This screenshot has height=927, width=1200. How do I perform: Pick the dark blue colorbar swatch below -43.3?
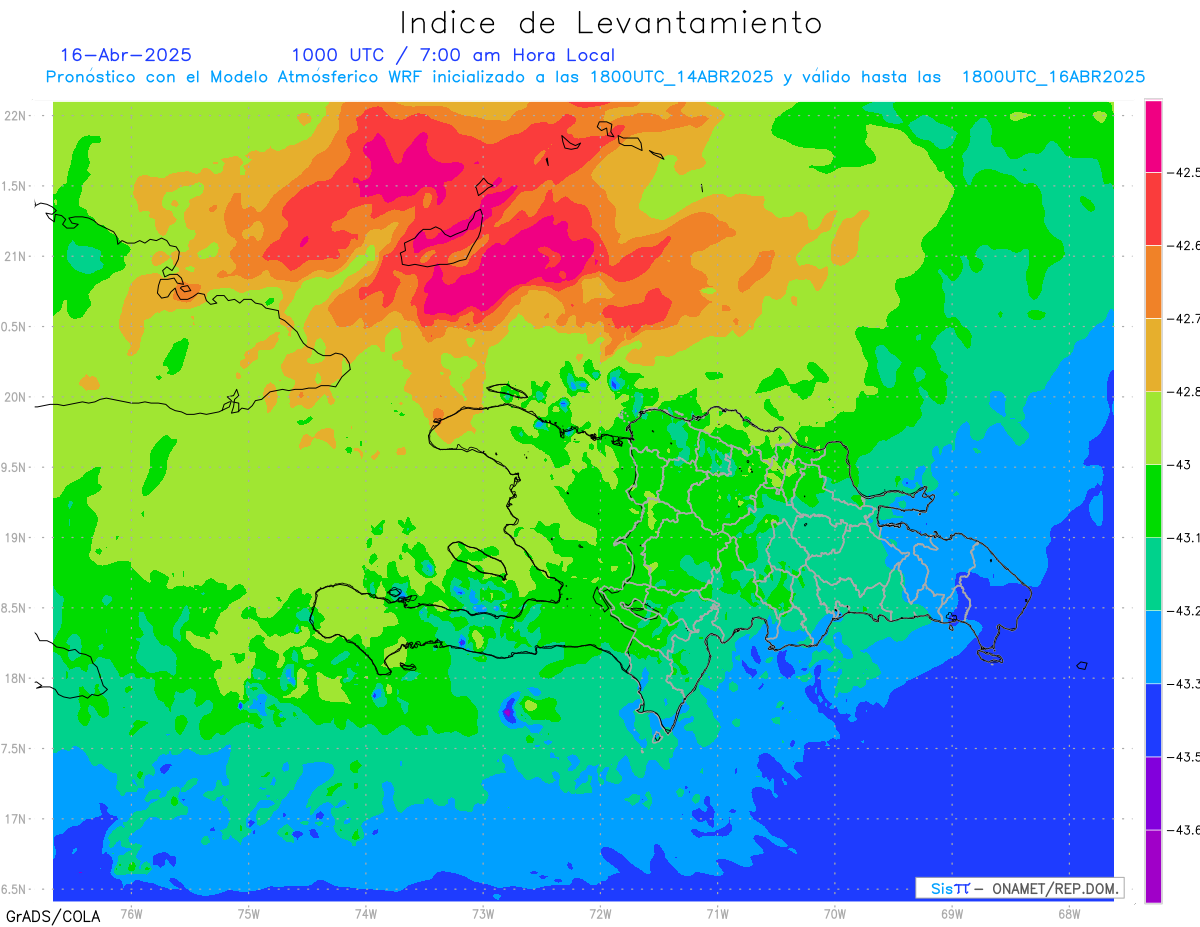pyautogui.click(x=1153, y=719)
